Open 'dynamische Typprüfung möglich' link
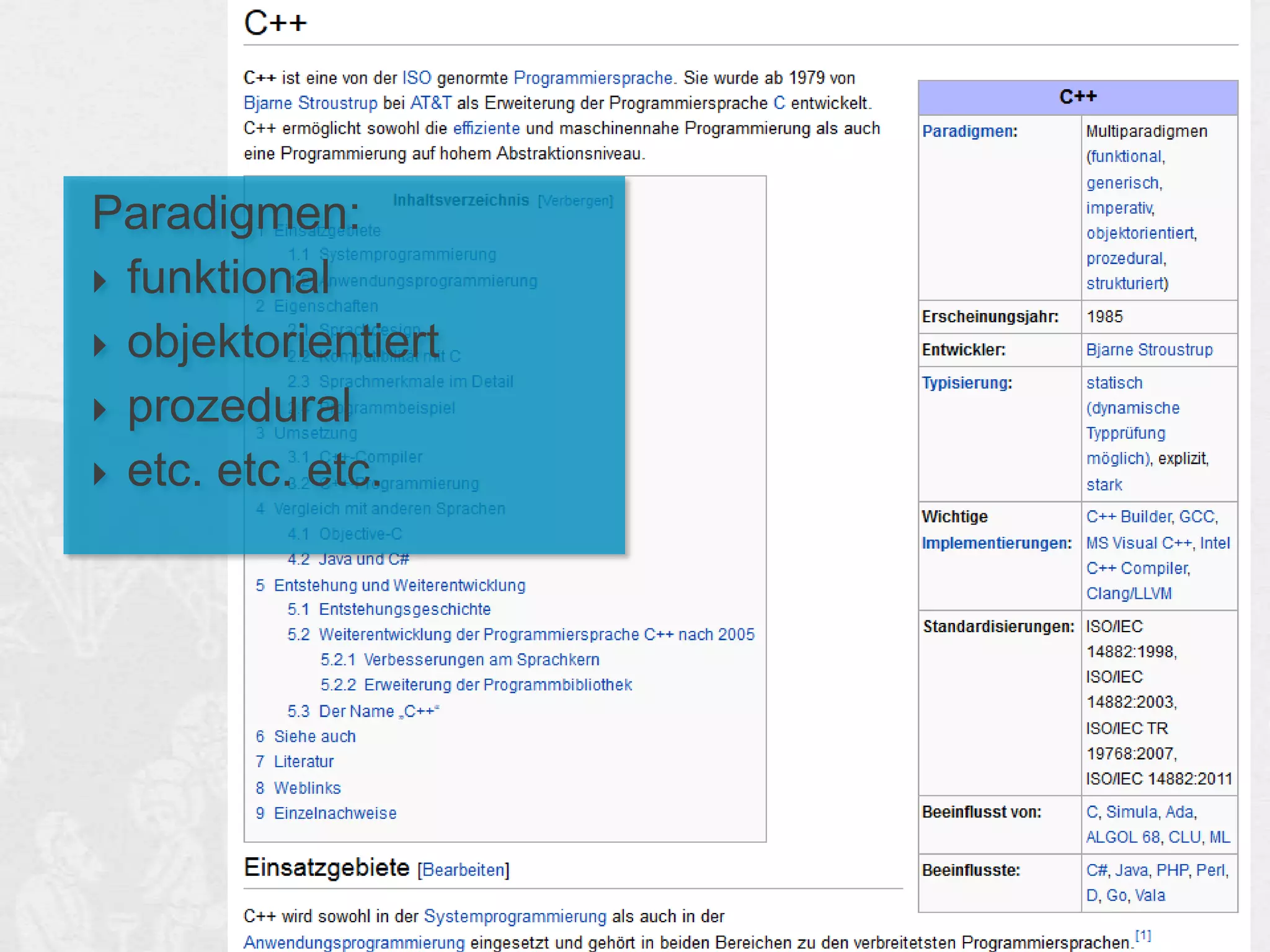 coord(1133,434)
